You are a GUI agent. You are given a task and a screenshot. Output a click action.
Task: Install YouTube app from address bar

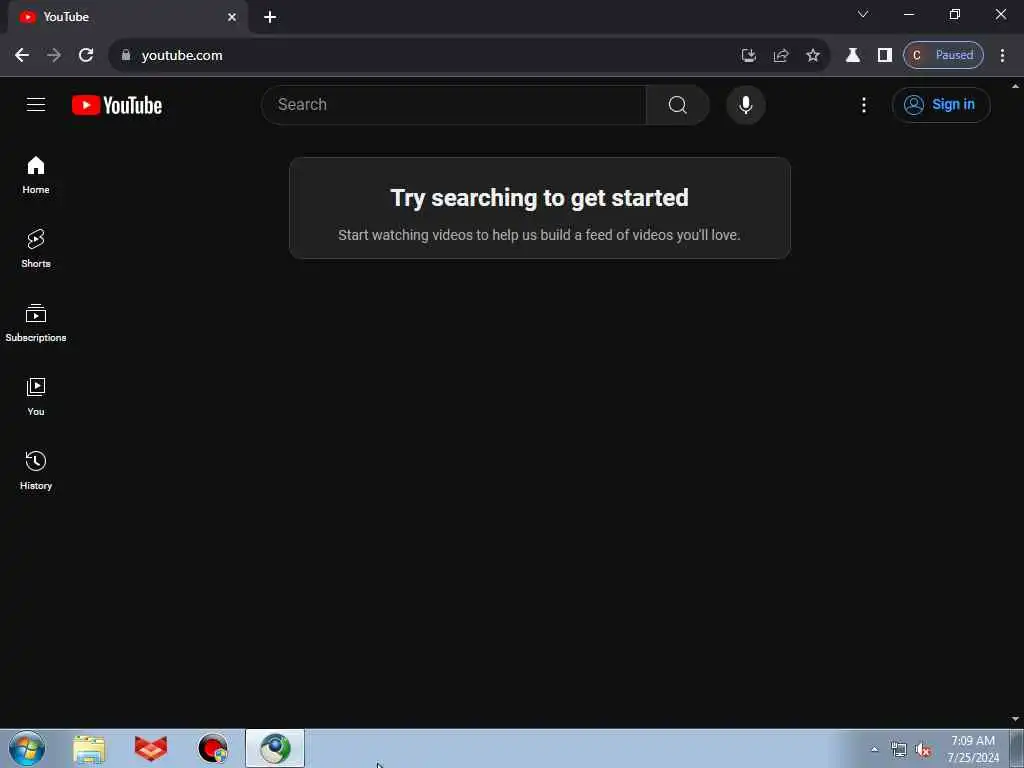pos(748,56)
